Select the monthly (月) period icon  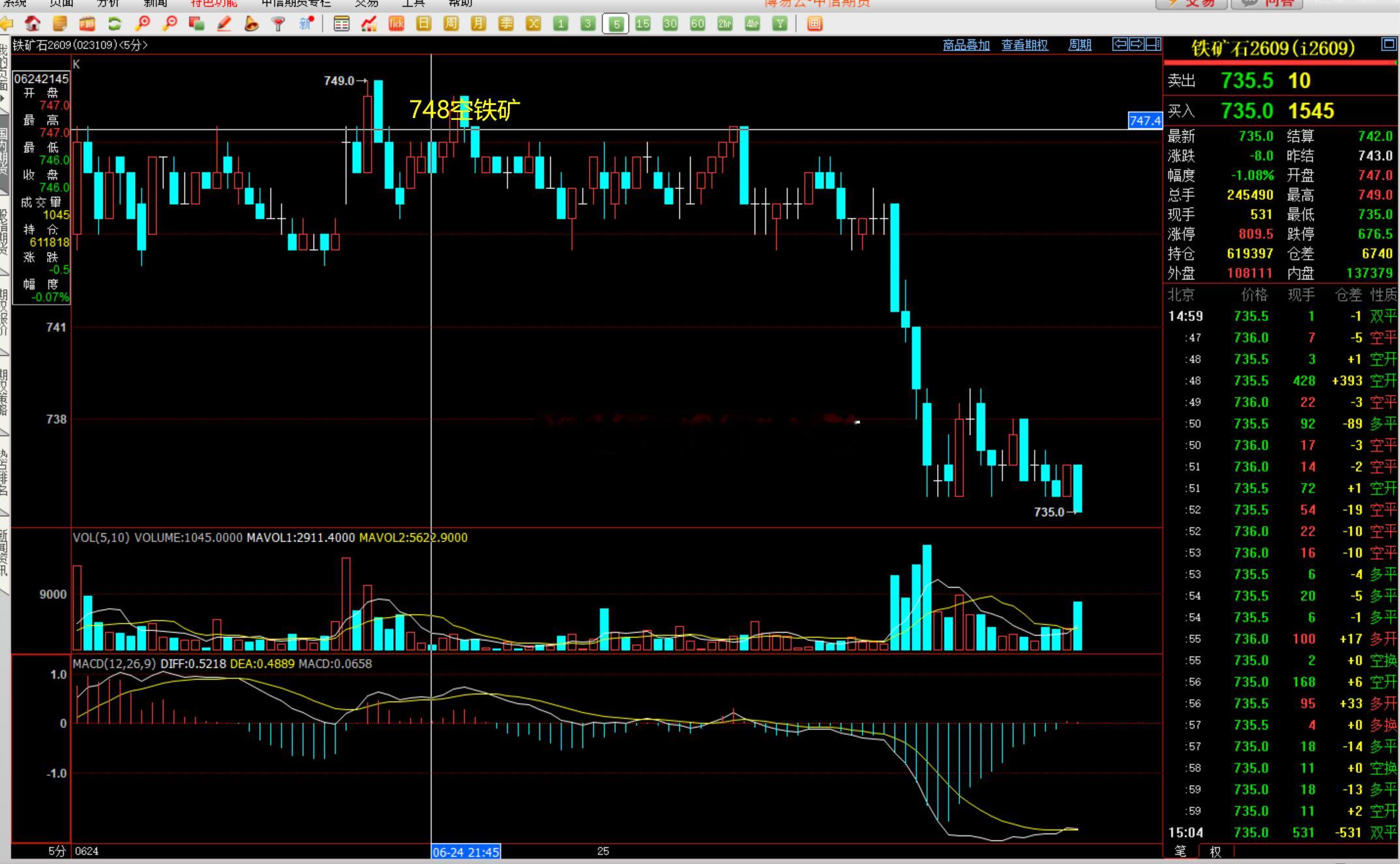478,24
